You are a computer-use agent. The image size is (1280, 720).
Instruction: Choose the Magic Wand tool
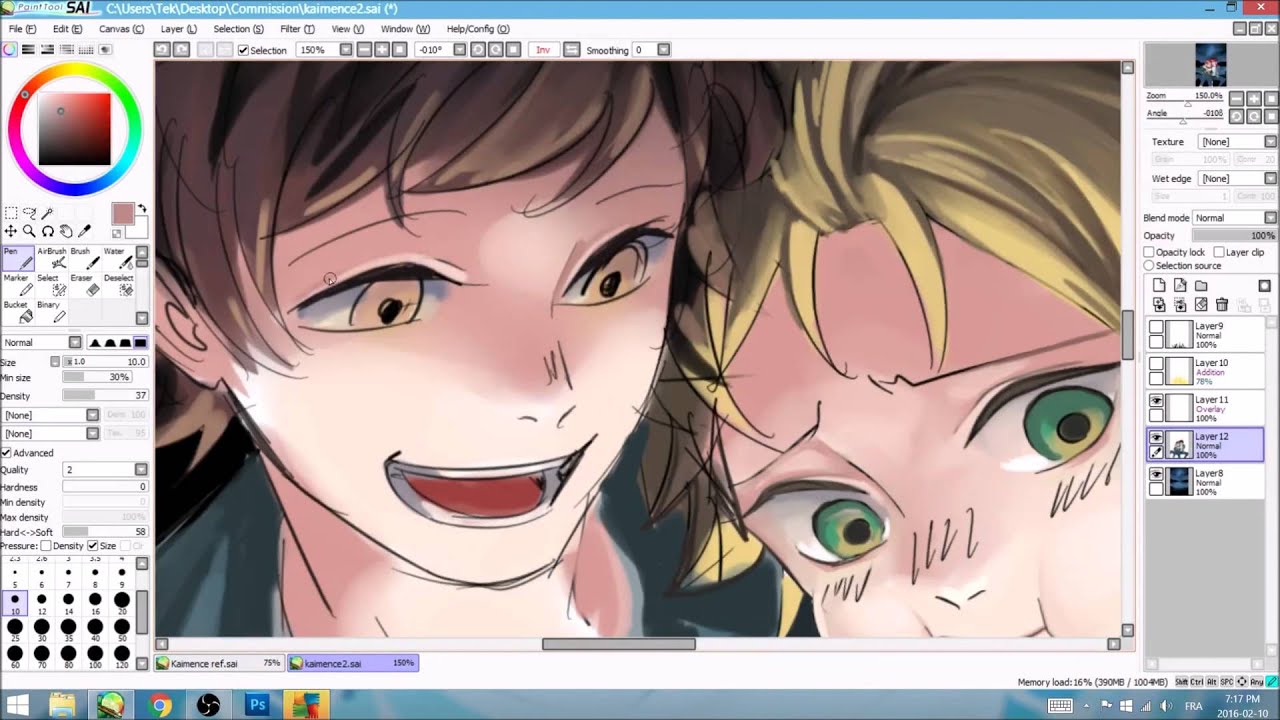point(47,213)
